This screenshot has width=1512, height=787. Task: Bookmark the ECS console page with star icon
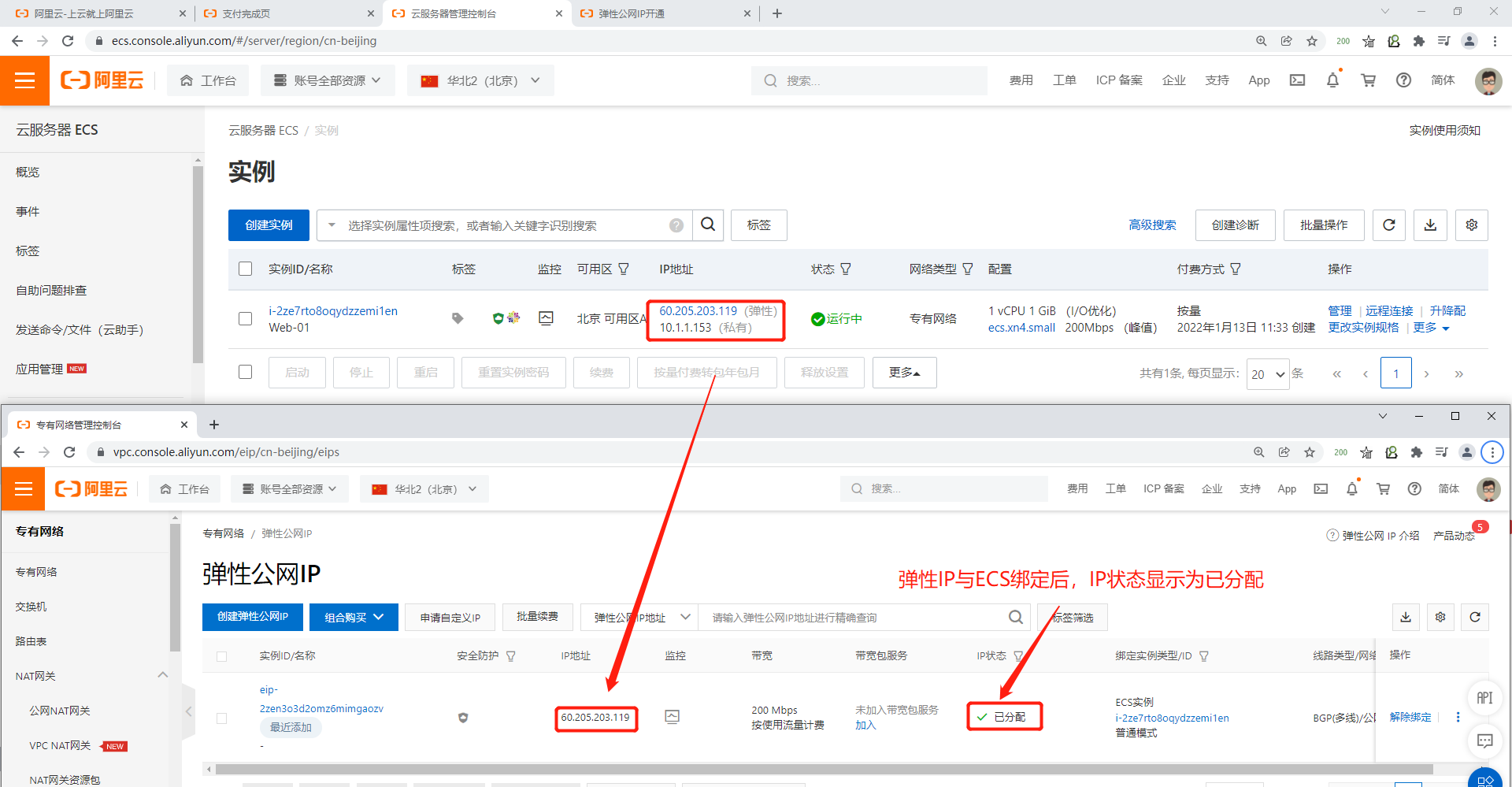(x=1312, y=41)
